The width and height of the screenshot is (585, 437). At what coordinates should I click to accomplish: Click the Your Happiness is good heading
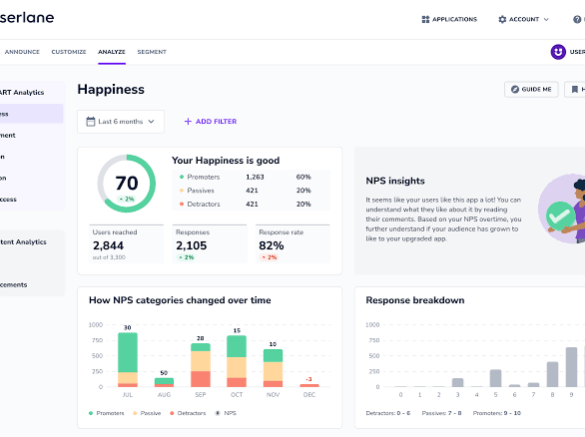click(225, 160)
